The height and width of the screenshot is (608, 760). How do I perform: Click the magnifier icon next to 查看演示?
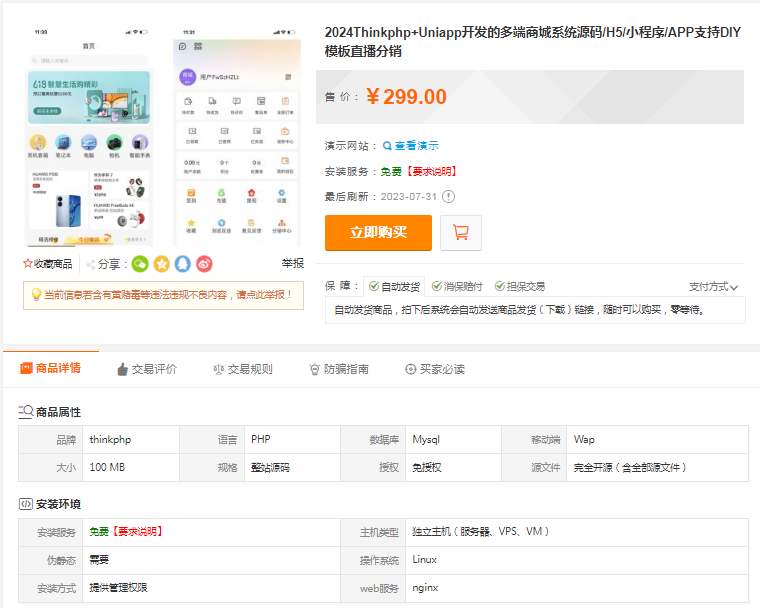point(387,146)
